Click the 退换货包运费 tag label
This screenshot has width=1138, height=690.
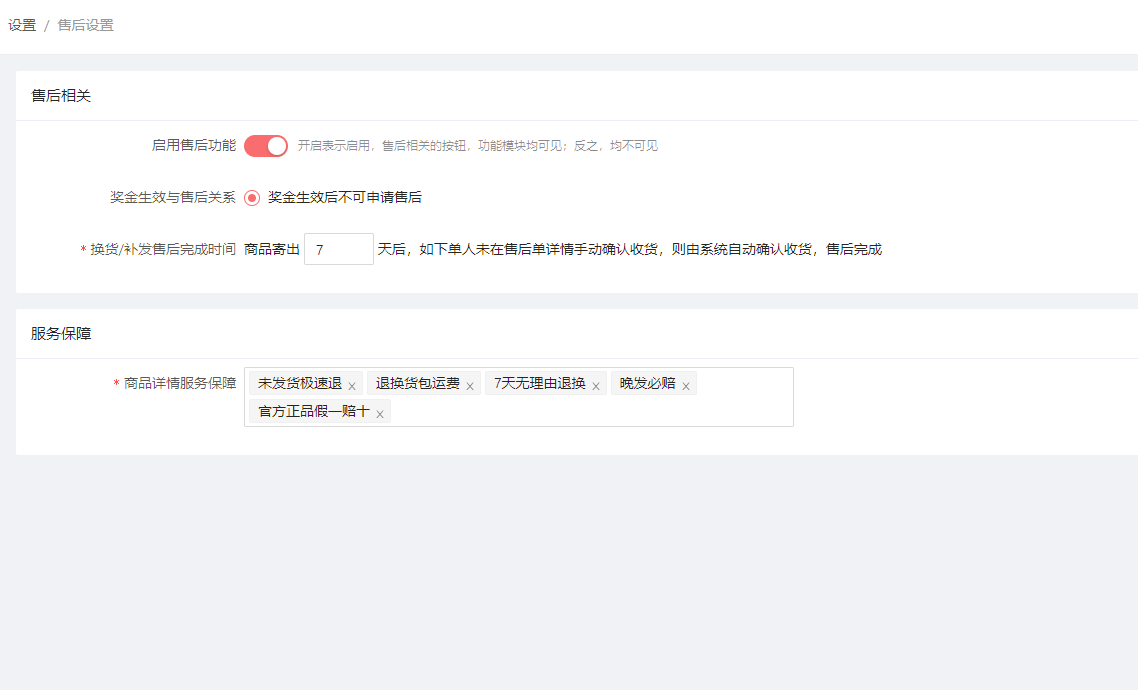pos(418,384)
